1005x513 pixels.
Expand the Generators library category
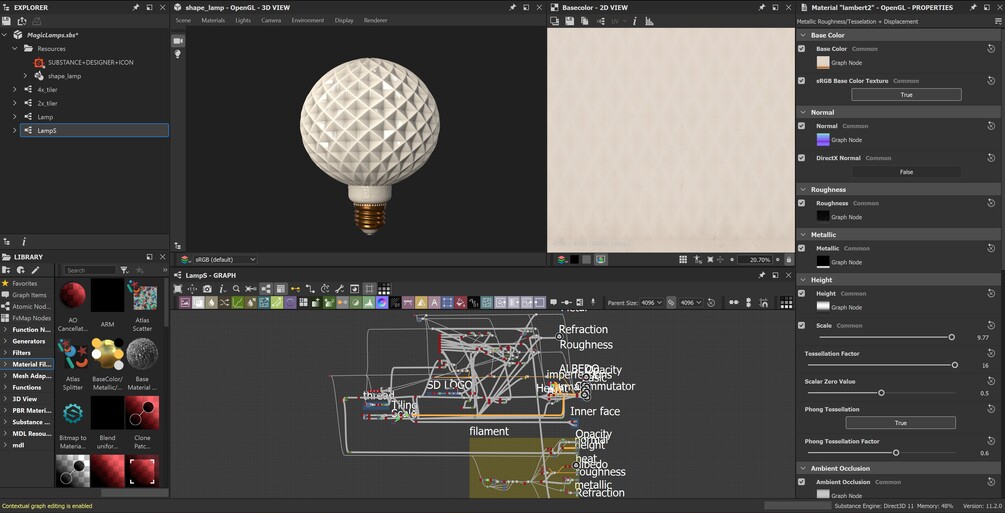click(x=5, y=341)
